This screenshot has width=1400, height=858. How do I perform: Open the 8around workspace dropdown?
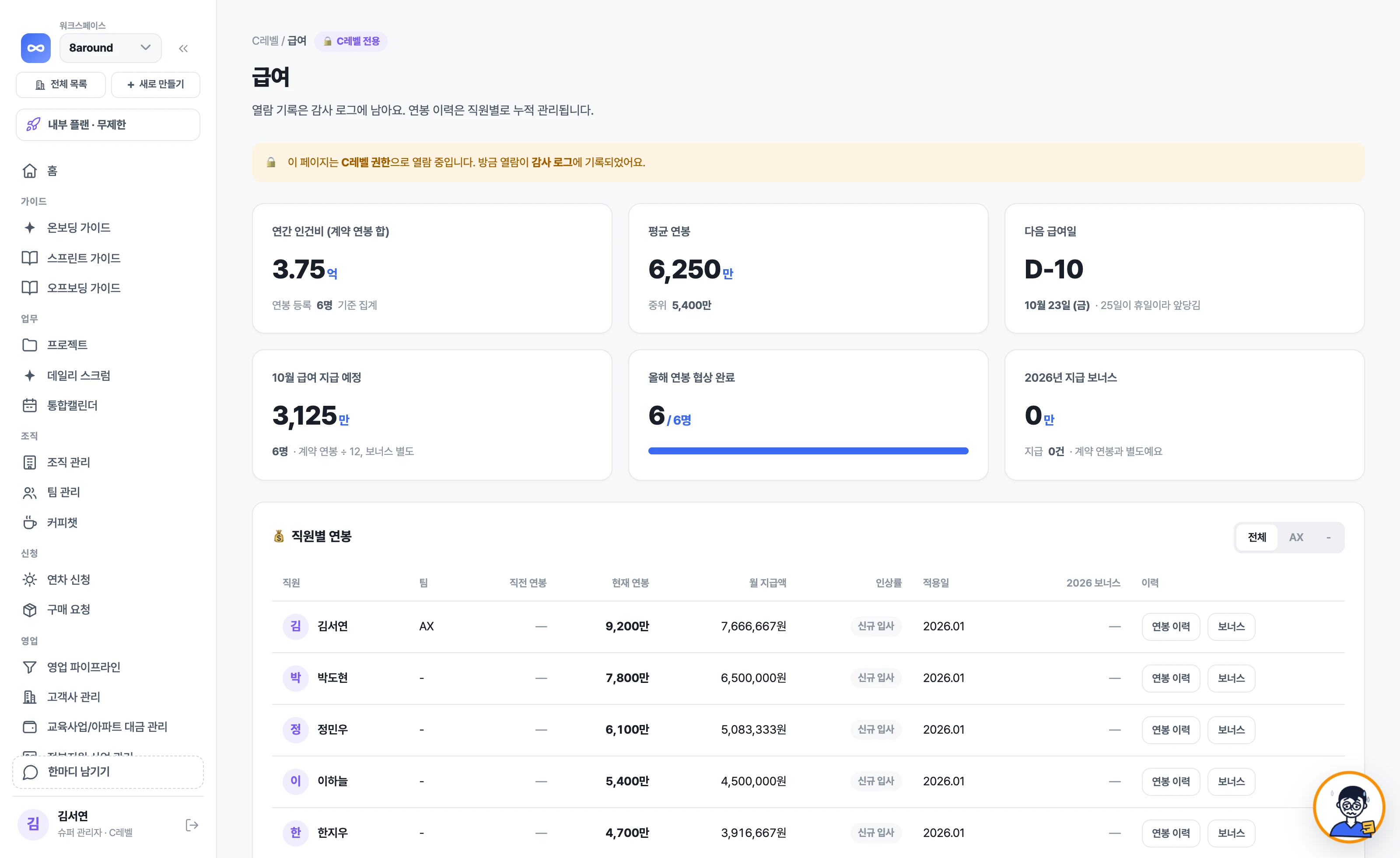coord(110,48)
